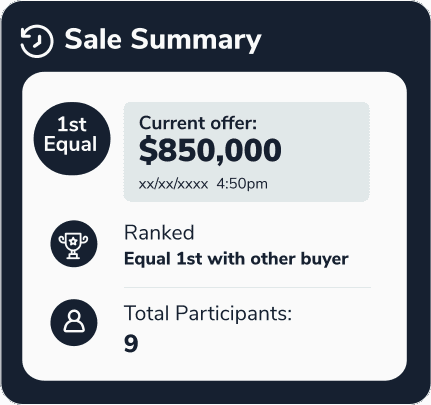Click the word Sale in title
The width and height of the screenshot is (431, 405).
click(93, 39)
